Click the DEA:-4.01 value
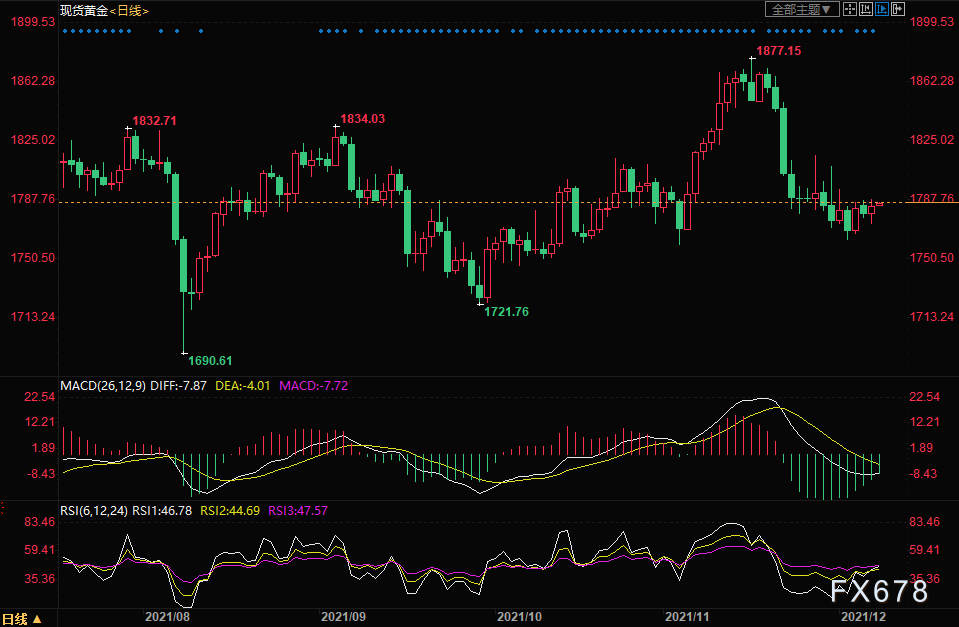 [243, 386]
